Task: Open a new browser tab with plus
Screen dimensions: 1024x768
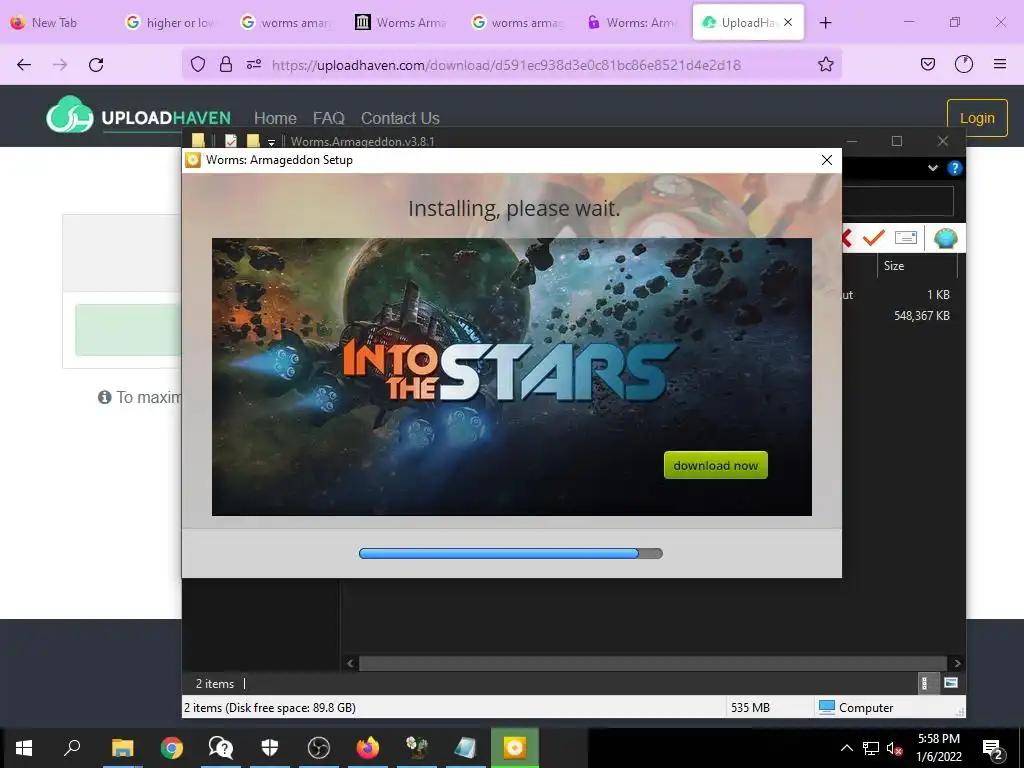Action: click(825, 22)
